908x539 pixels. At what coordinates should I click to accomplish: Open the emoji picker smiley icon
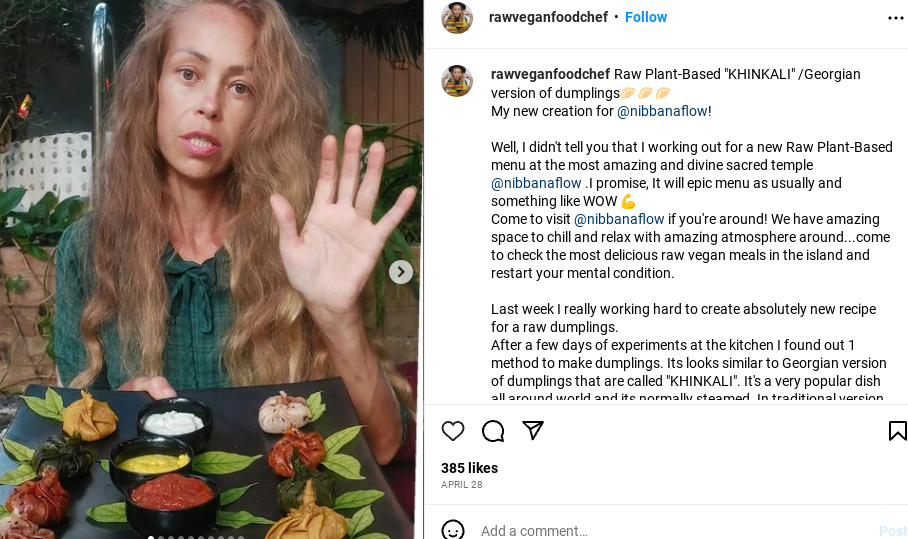pos(453,530)
